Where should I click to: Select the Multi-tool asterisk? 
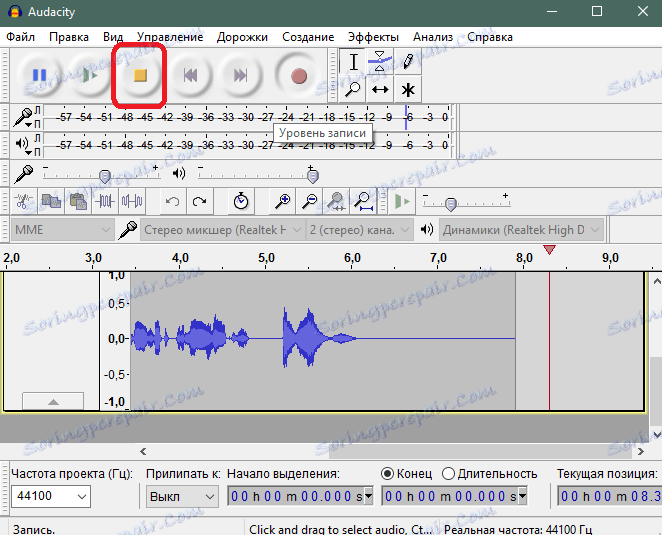point(407,90)
